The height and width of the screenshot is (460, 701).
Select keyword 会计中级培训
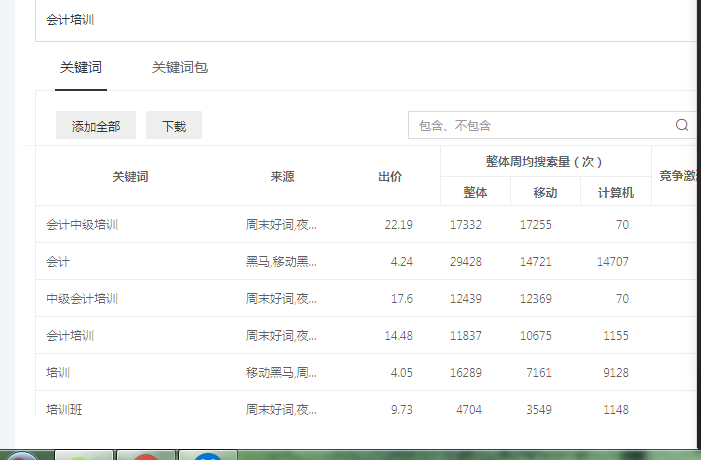[82, 224]
